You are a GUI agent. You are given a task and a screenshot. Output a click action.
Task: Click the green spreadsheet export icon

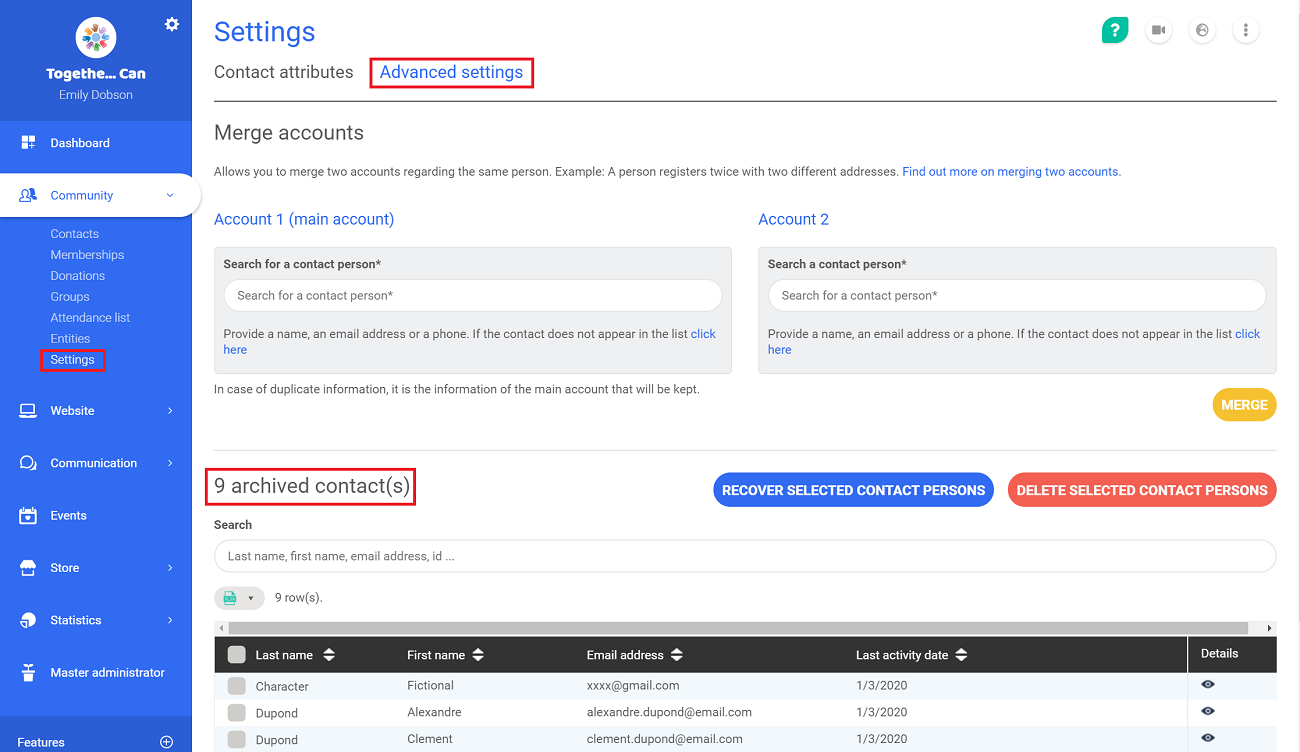pyautogui.click(x=230, y=598)
